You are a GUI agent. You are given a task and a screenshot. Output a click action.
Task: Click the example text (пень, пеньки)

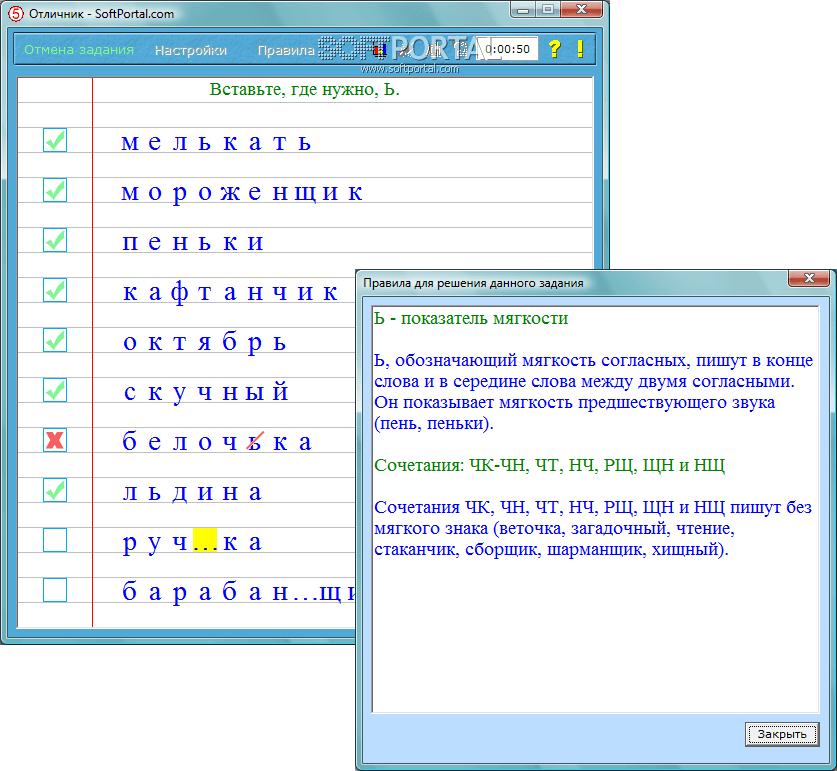pyautogui.click(x=434, y=423)
